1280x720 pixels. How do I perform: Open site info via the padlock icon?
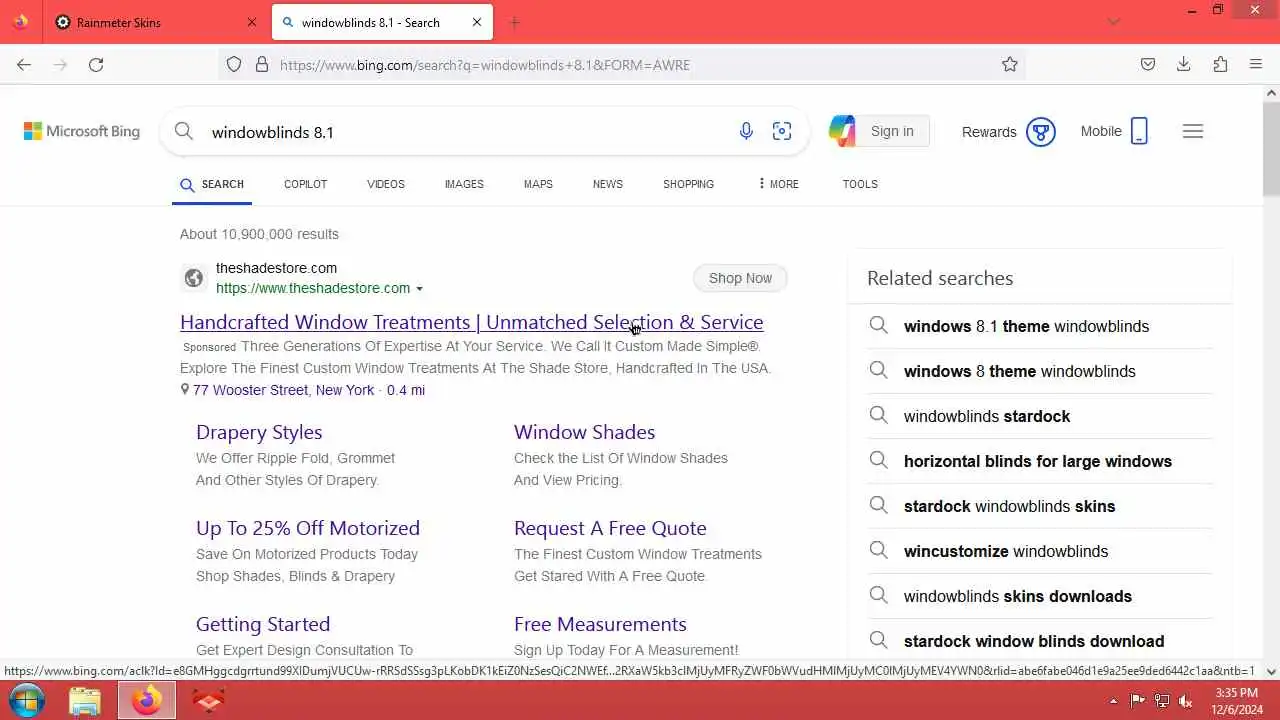[262, 64]
